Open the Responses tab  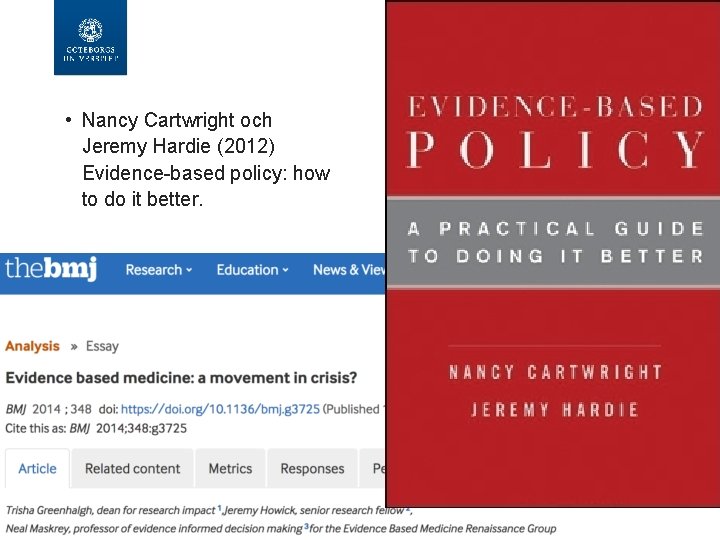tap(312, 468)
